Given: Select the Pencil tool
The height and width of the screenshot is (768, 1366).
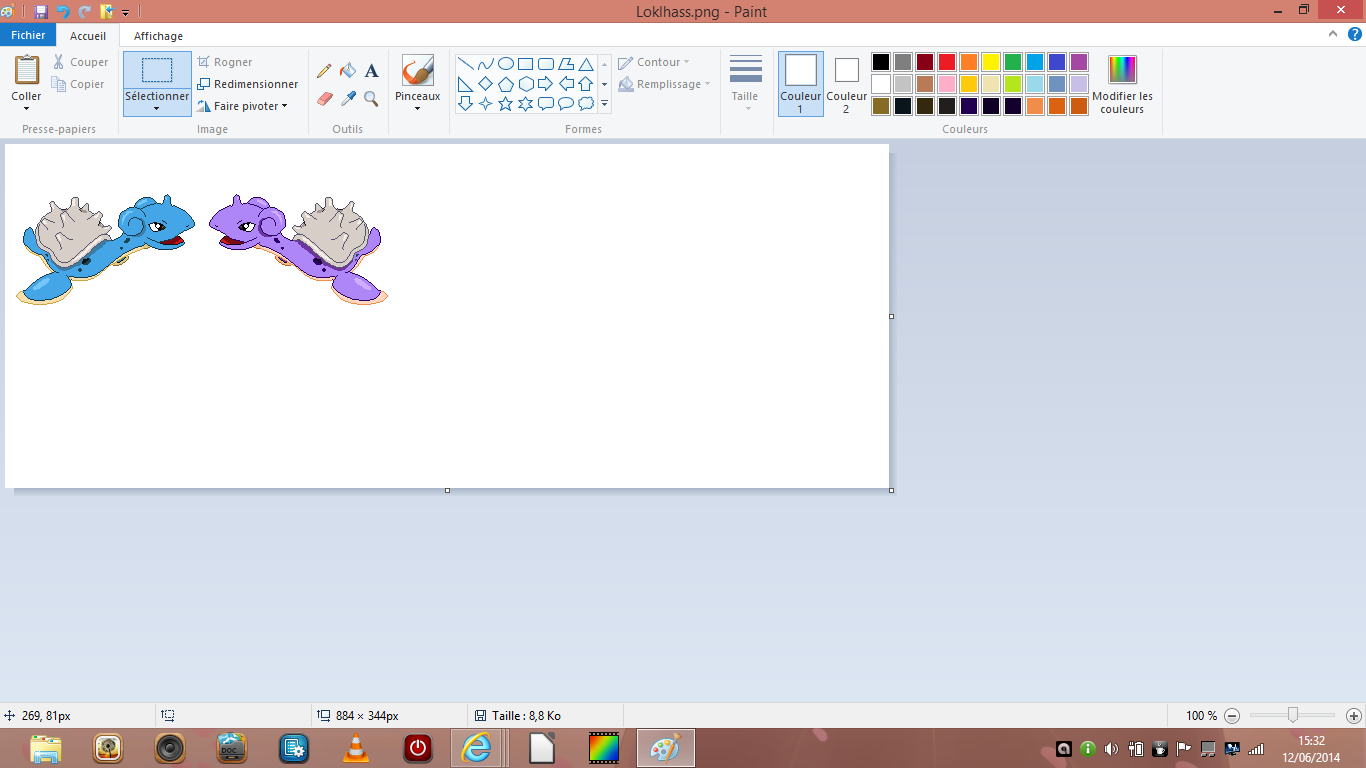Looking at the screenshot, I should (x=324, y=71).
